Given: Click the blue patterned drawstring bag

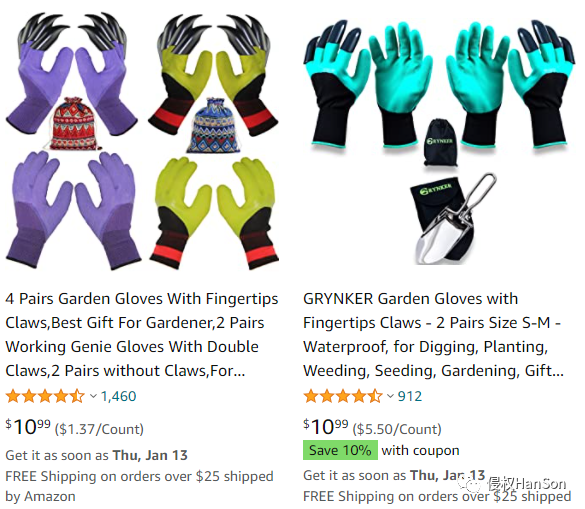Looking at the screenshot, I should point(214,125).
